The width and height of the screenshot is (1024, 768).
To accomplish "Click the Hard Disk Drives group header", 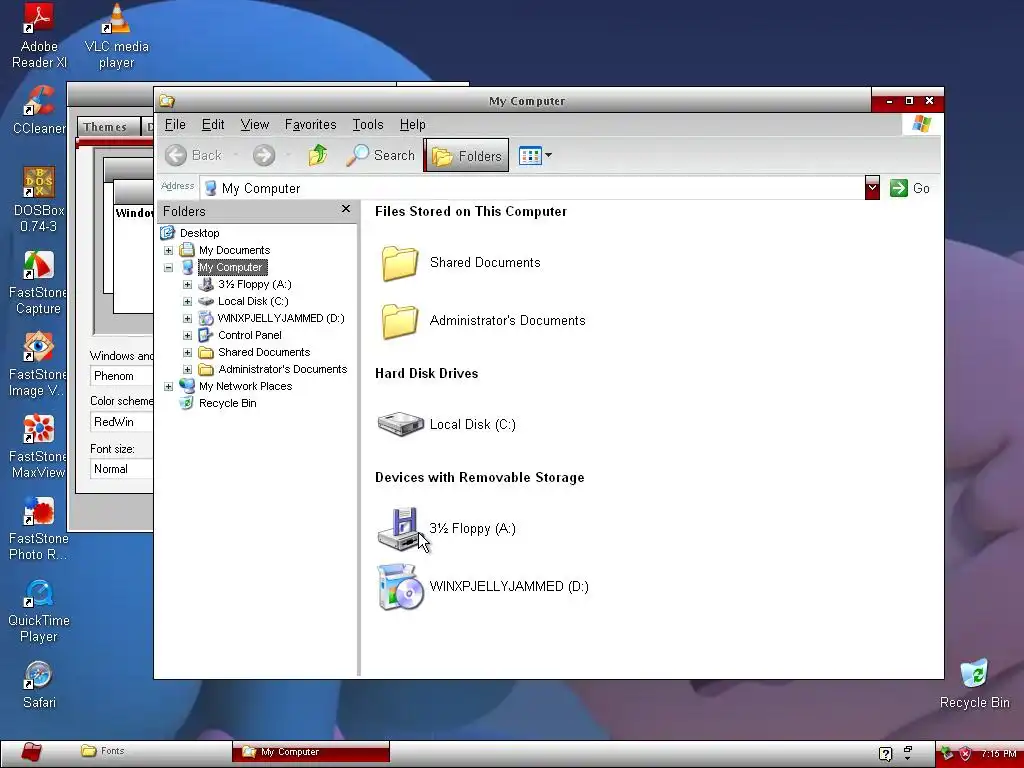I will (426, 374).
